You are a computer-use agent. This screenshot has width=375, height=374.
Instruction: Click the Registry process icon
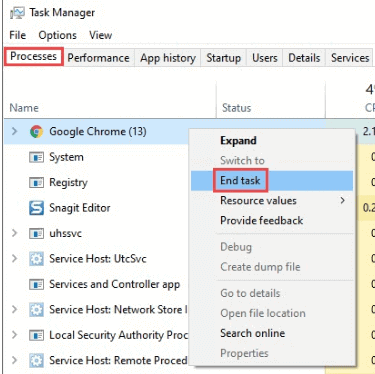point(36,182)
